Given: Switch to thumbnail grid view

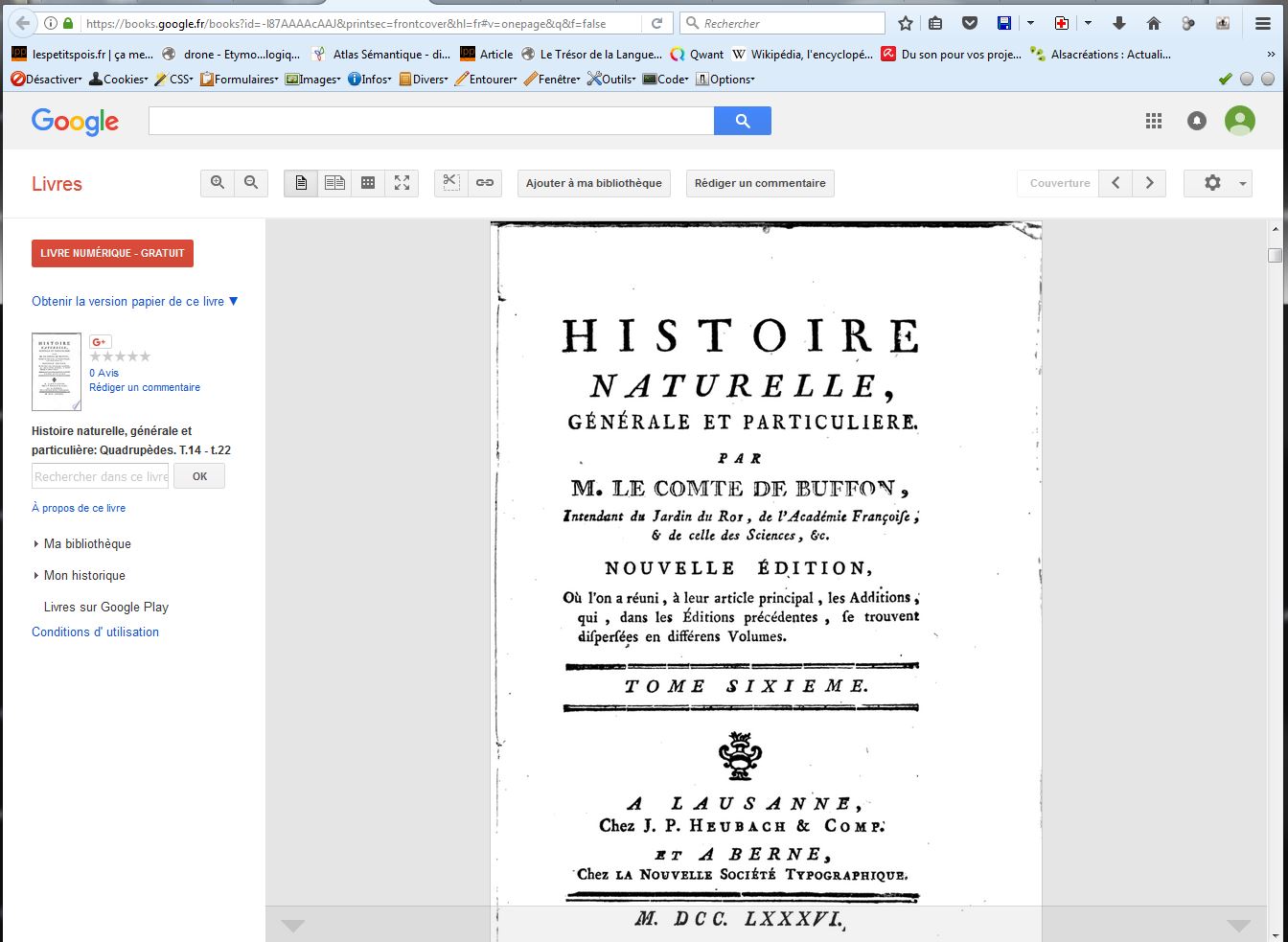Looking at the screenshot, I should click(x=368, y=183).
